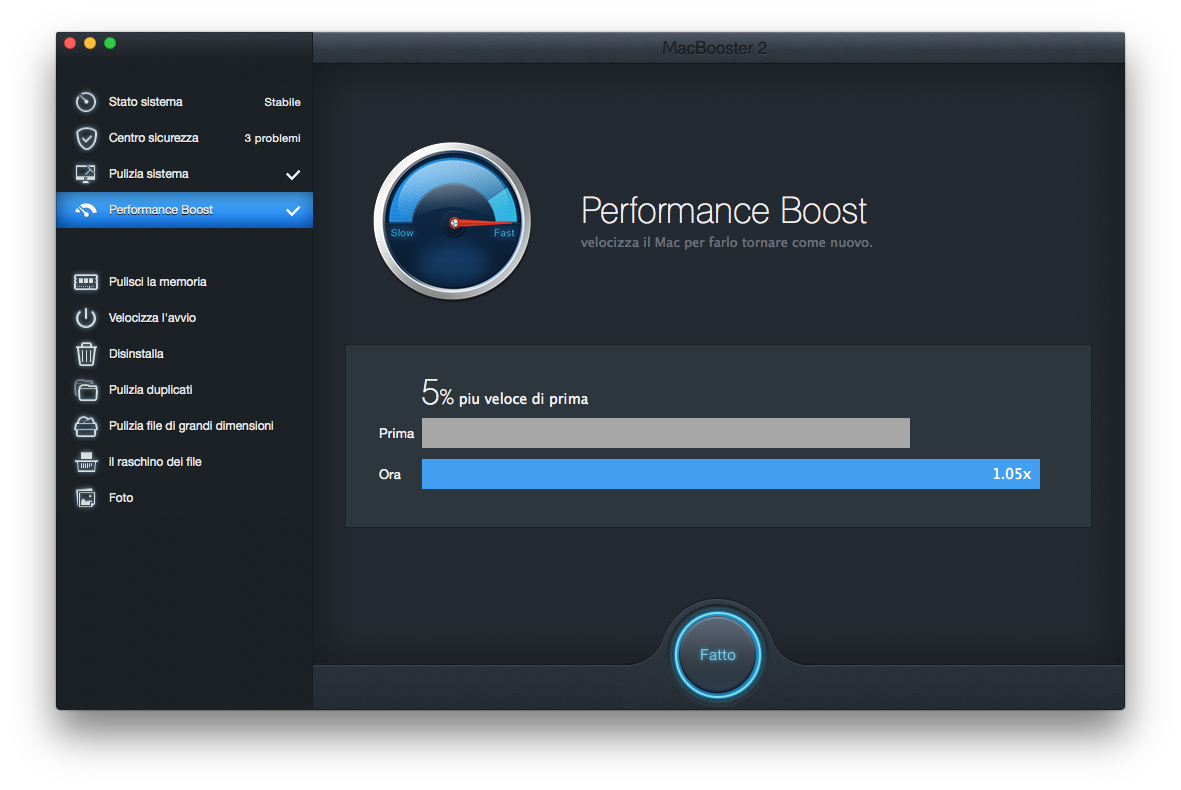The width and height of the screenshot is (1181, 790).
Task: Click the large Slow/Fast speedometer gauge
Action: tap(452, 221)
